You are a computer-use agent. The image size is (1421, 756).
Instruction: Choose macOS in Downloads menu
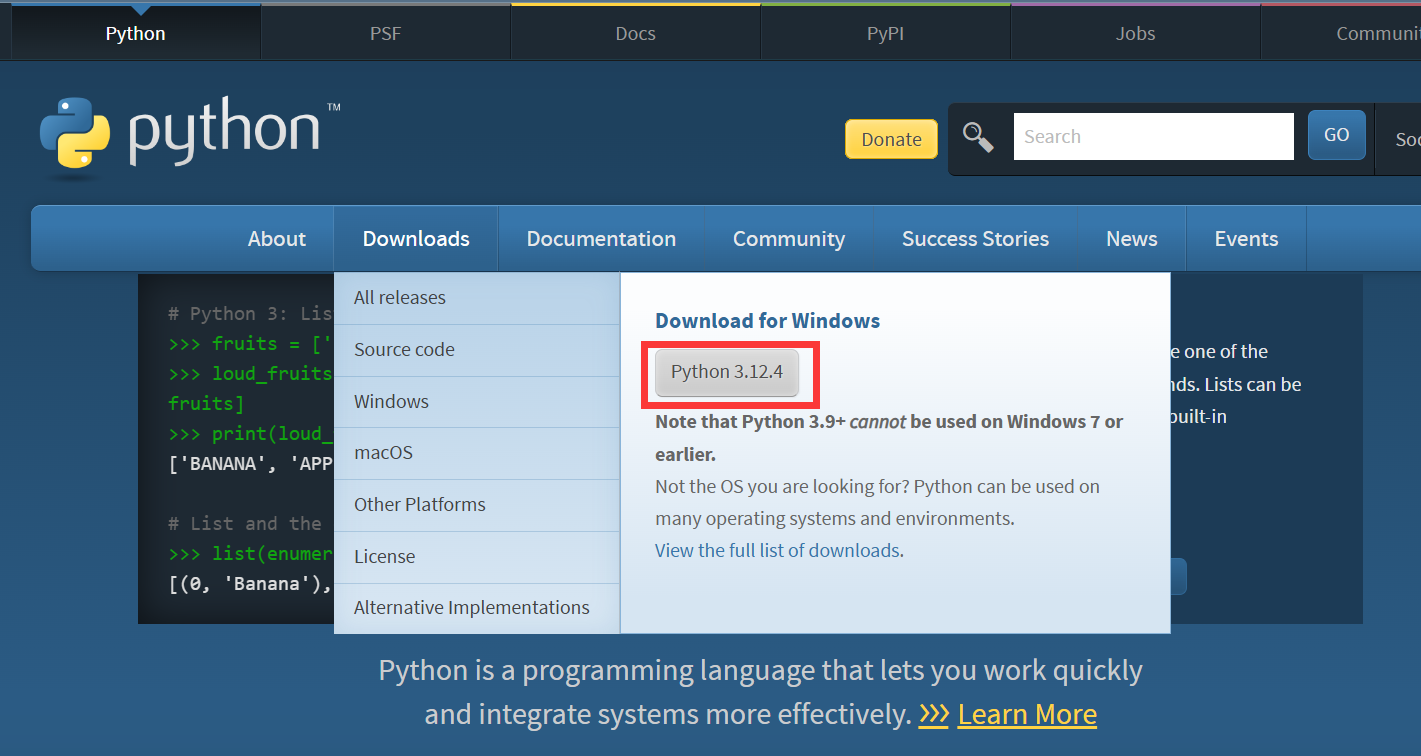click(x=477, y=453)
